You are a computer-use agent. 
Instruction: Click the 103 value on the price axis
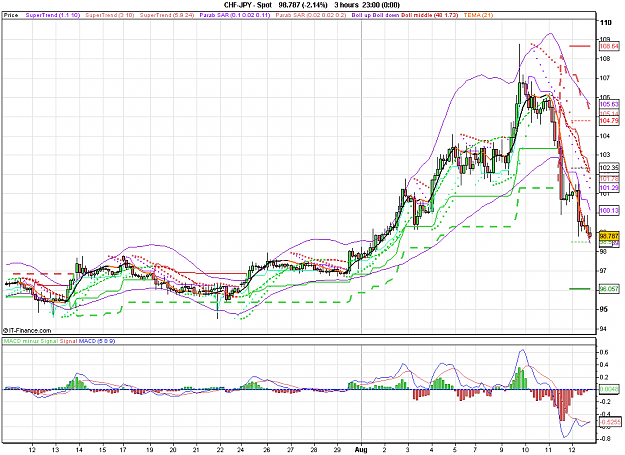tap(605, 155)
